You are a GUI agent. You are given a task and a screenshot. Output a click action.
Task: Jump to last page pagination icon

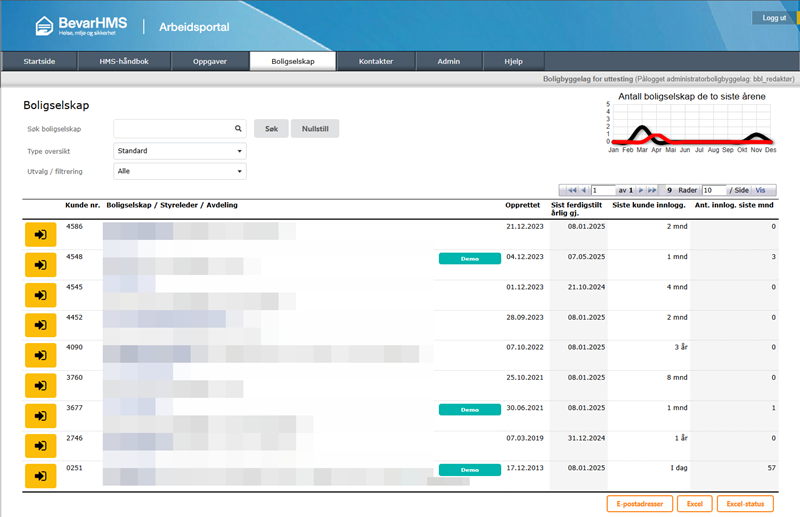(x=653, y=190)
